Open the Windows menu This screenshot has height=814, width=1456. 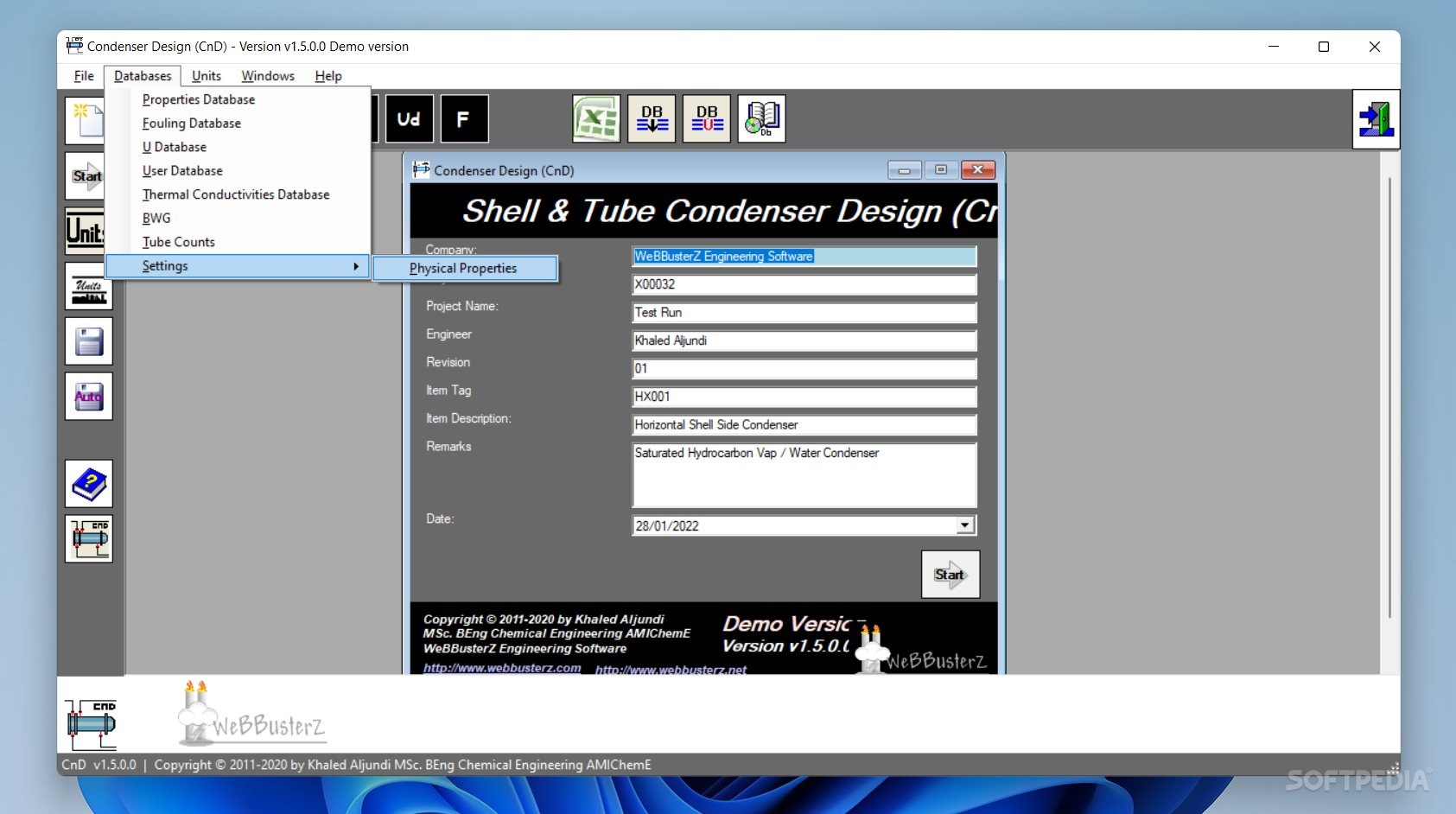268,76
